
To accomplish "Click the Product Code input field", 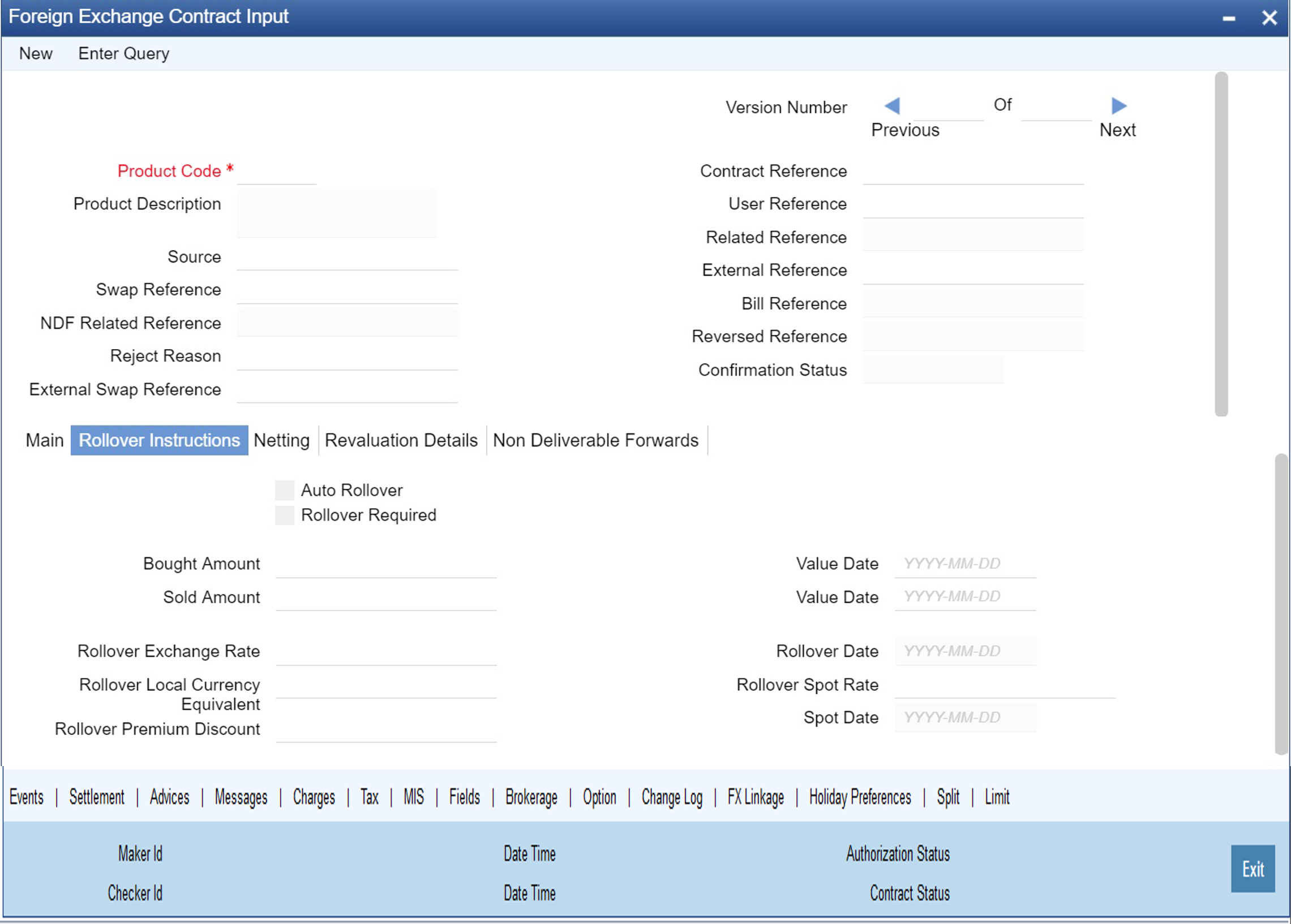I will click(x=277, y=173).
